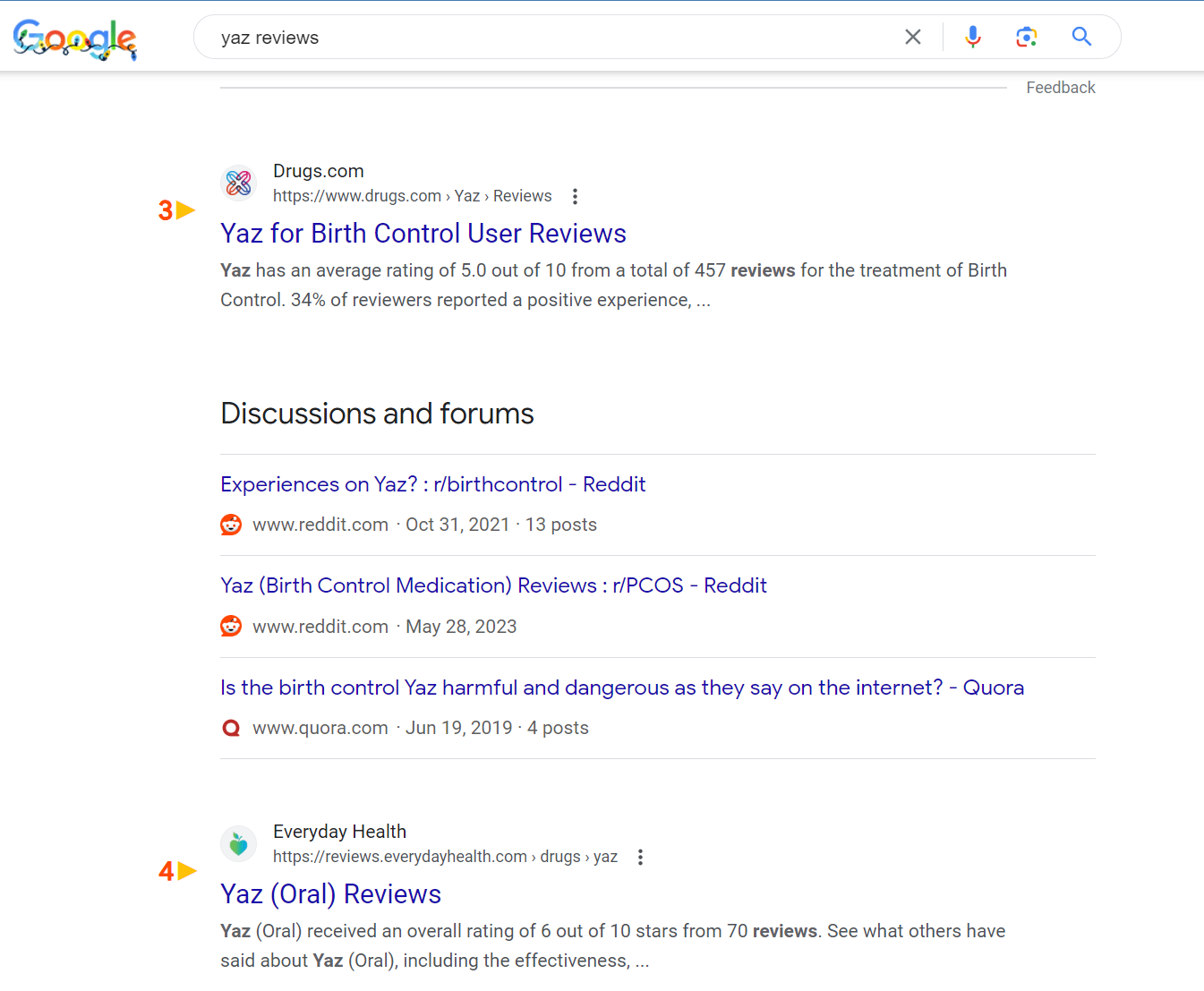Open "Yaz (Birth Control Medication) Reviews" r/PCOS link
The image size is (1204, 991).
[x=494, y=585]
